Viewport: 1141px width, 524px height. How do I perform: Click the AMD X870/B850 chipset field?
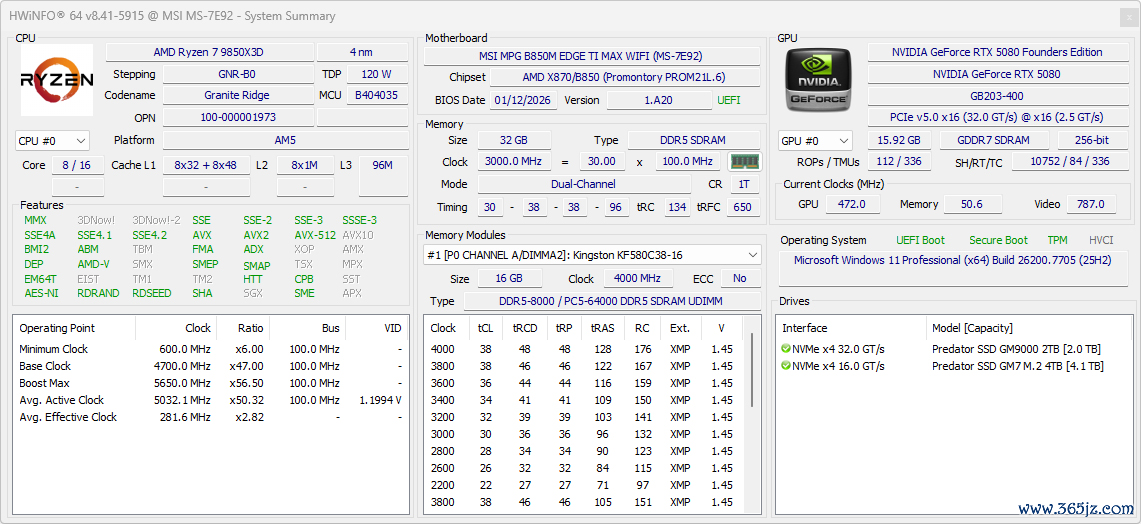click(x=624, y=77)
